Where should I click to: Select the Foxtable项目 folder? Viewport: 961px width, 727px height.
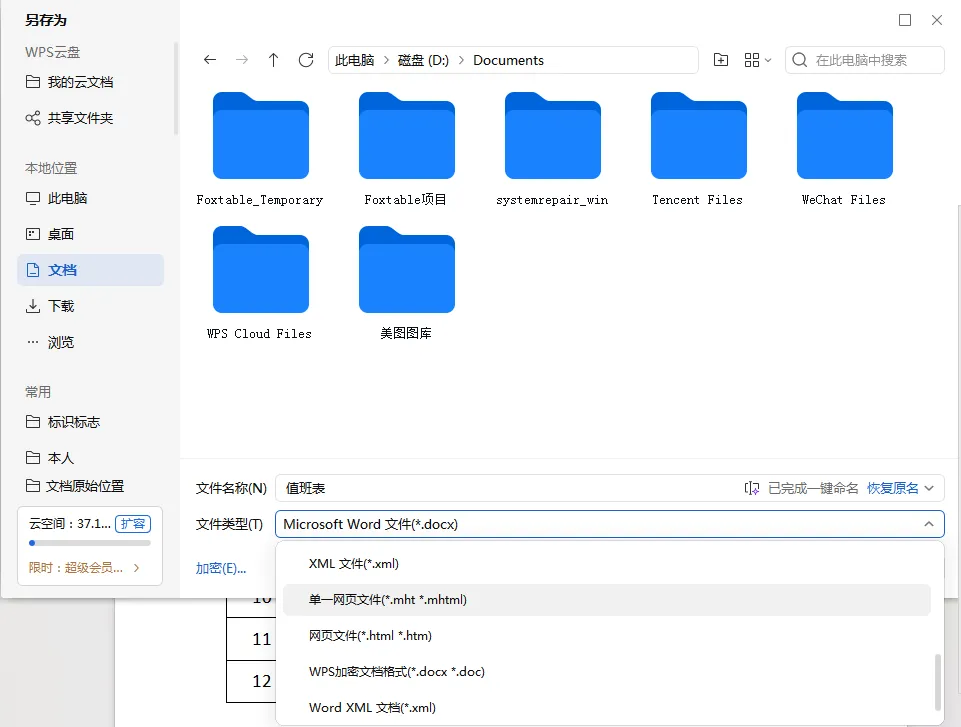click(x=406, y=150)
